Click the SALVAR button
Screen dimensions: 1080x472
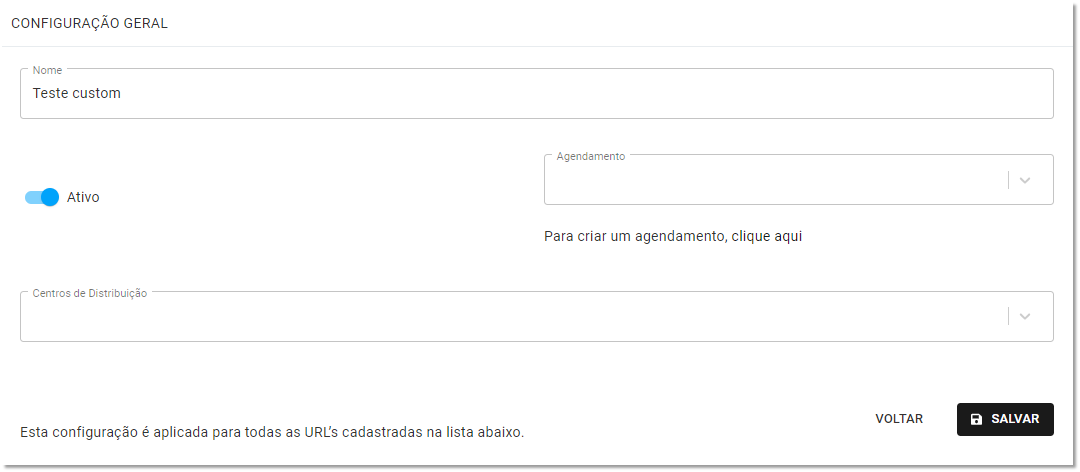(1005, 419)
